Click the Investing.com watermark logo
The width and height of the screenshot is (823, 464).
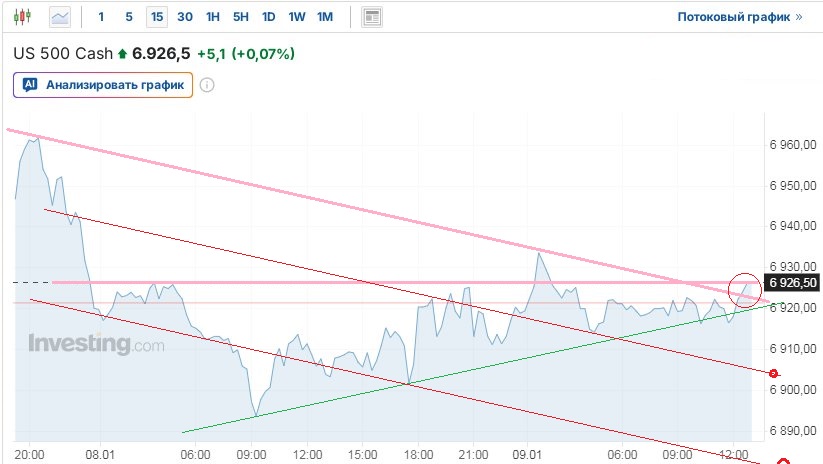tap(96, 345)
